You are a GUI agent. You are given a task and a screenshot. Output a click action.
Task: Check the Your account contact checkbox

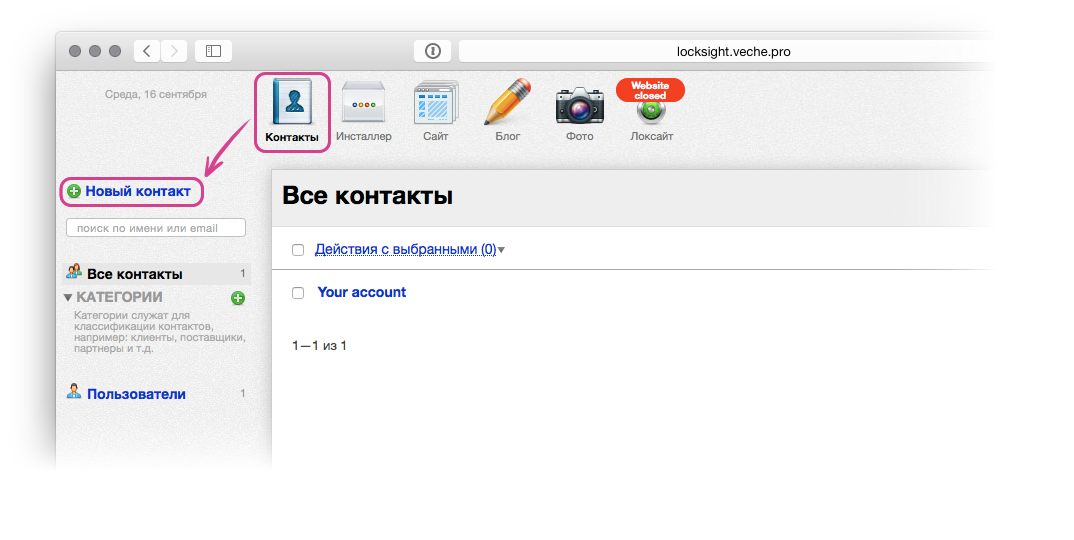tap(298, 293)
